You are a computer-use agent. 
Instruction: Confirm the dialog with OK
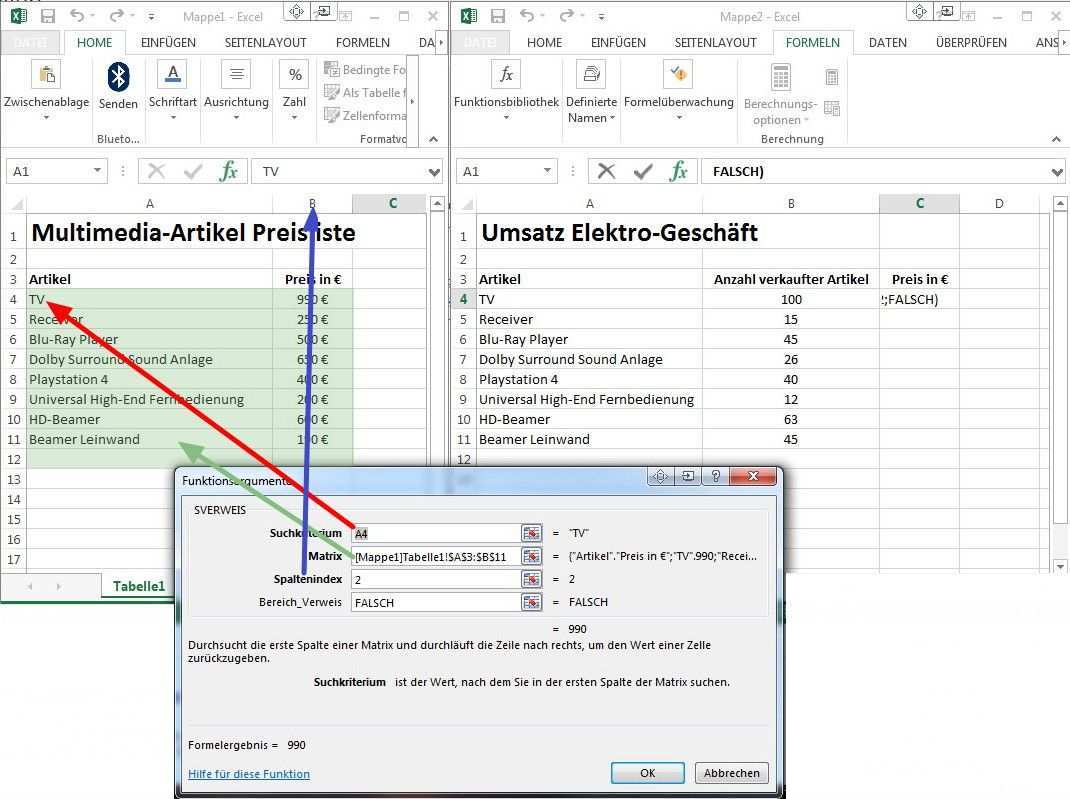pos(647,773)
